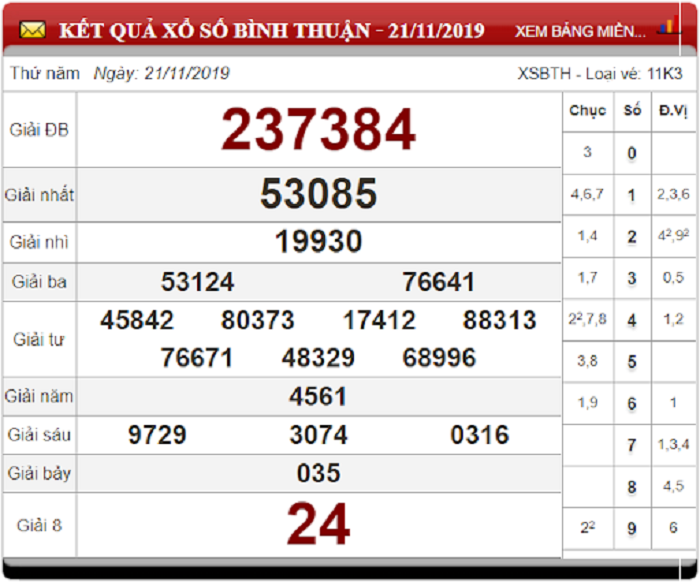Select sixth prize number 9729
700x582 pixels.
(x=157, y=435)
